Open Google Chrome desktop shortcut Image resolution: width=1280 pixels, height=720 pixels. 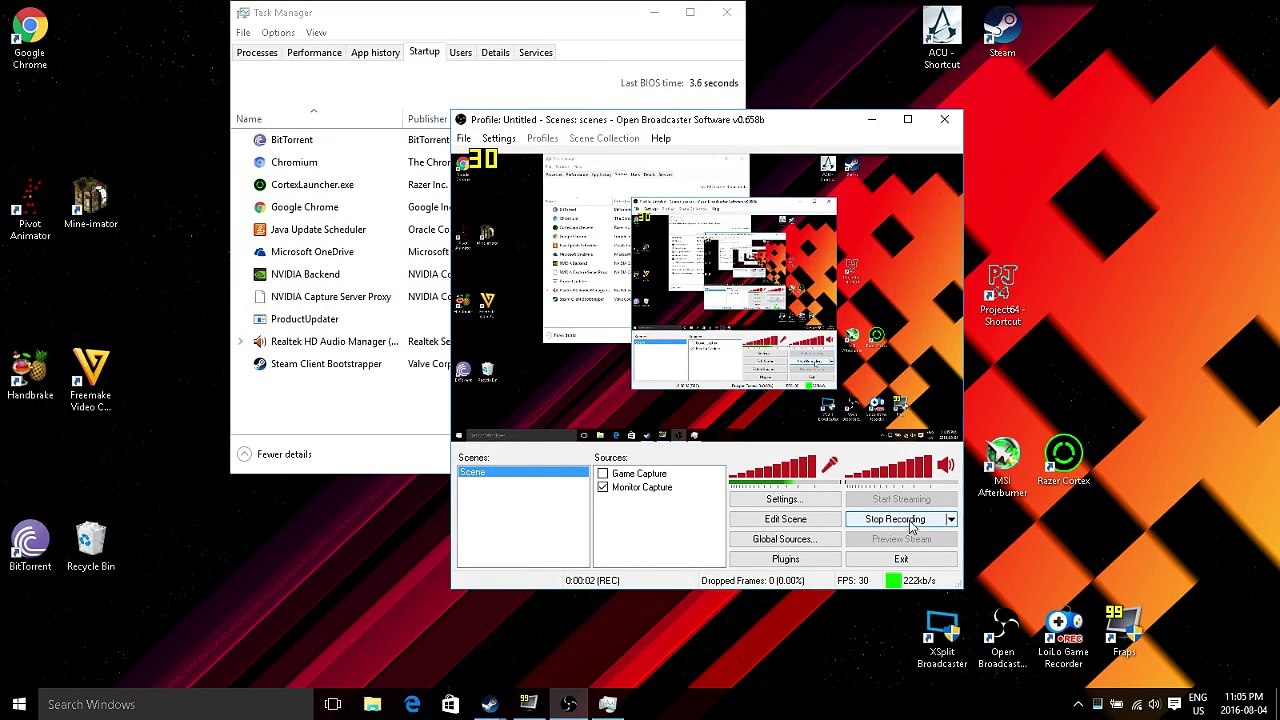[29, 38]
